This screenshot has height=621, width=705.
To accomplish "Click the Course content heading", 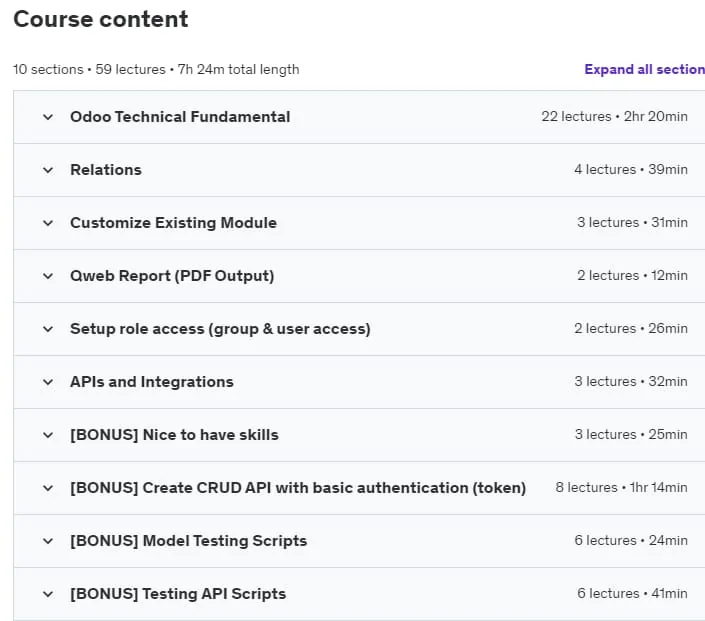I will tap(101, 19).
